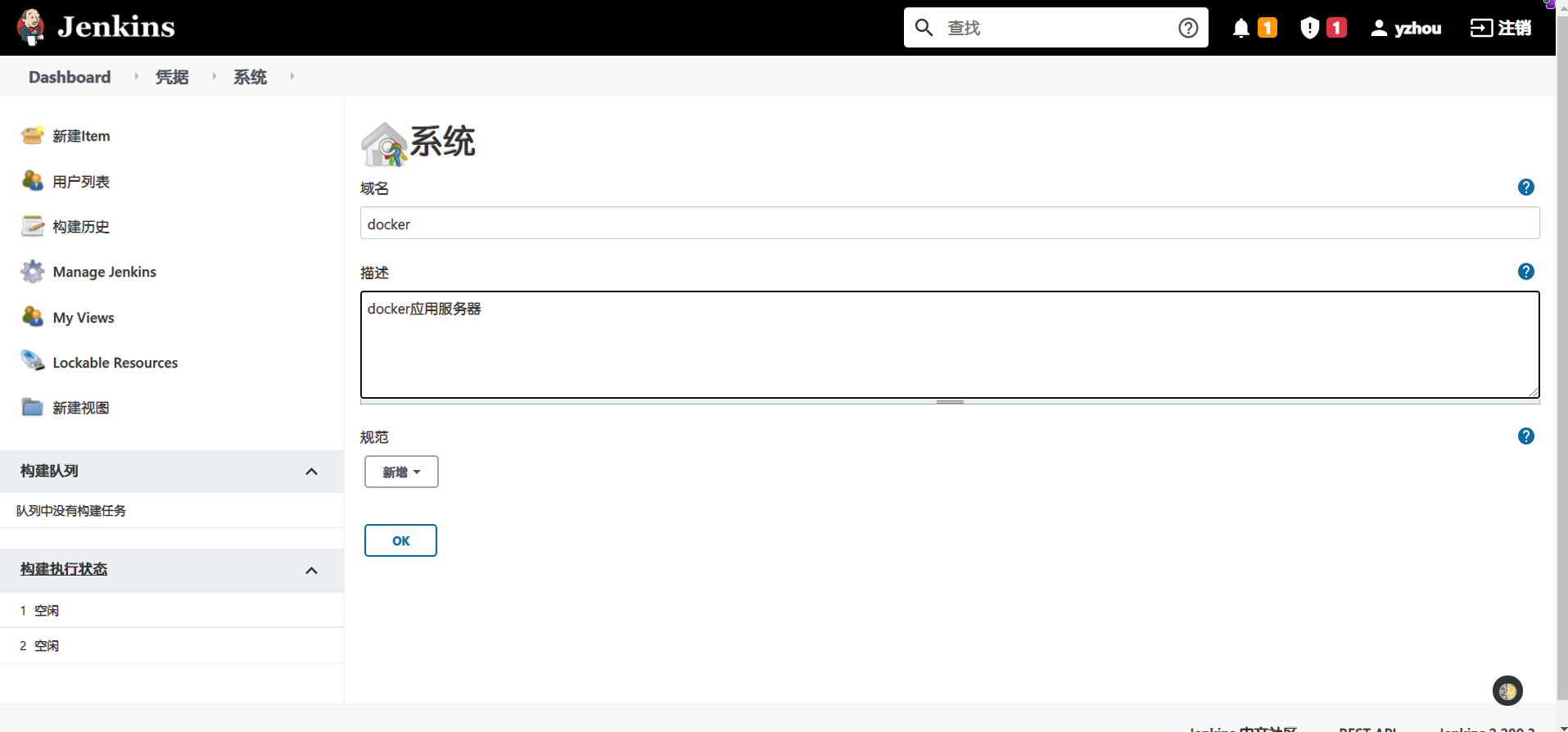1568x732 pixels.
Task: Click the My Views people icon
Action: (x=33, y=316)
